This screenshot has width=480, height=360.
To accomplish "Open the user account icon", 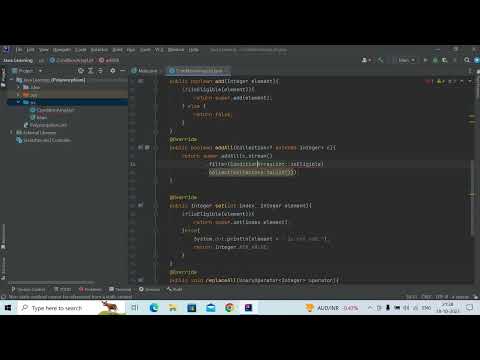I will [366, 60].
